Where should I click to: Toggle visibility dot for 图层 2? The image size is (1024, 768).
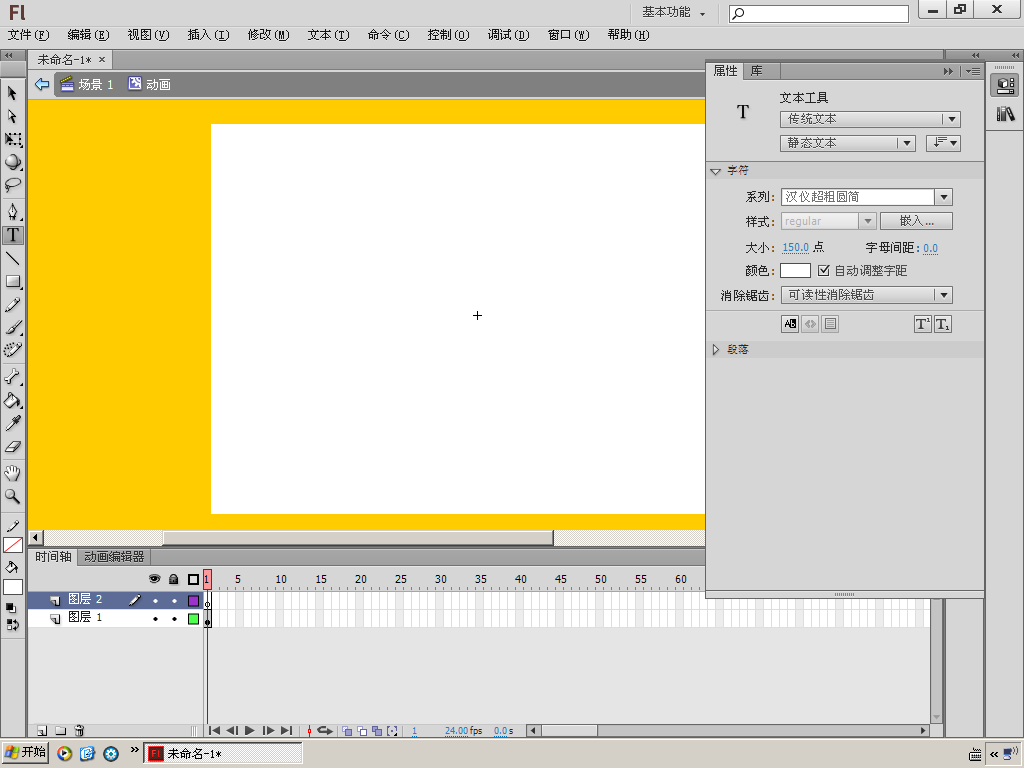[155, 600]
